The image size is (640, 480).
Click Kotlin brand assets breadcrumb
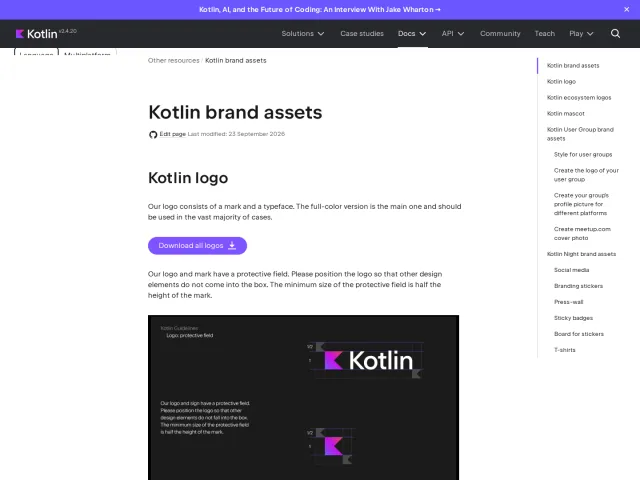tap(236, 60)
